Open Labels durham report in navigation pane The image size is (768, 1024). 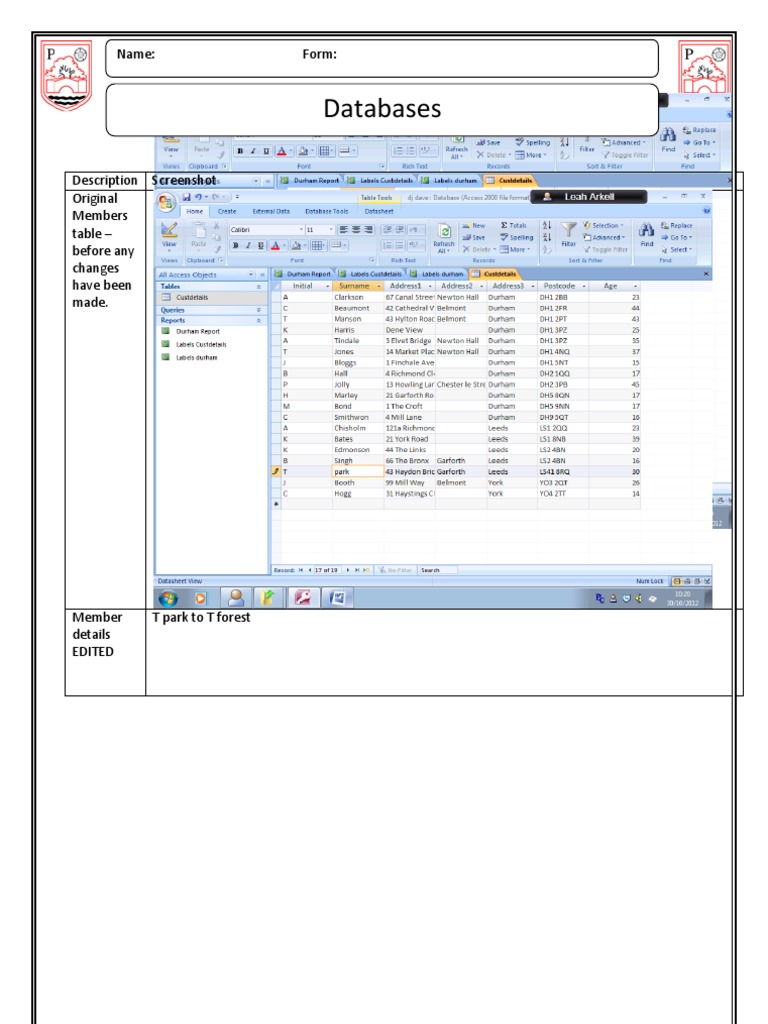pos(197,357)
